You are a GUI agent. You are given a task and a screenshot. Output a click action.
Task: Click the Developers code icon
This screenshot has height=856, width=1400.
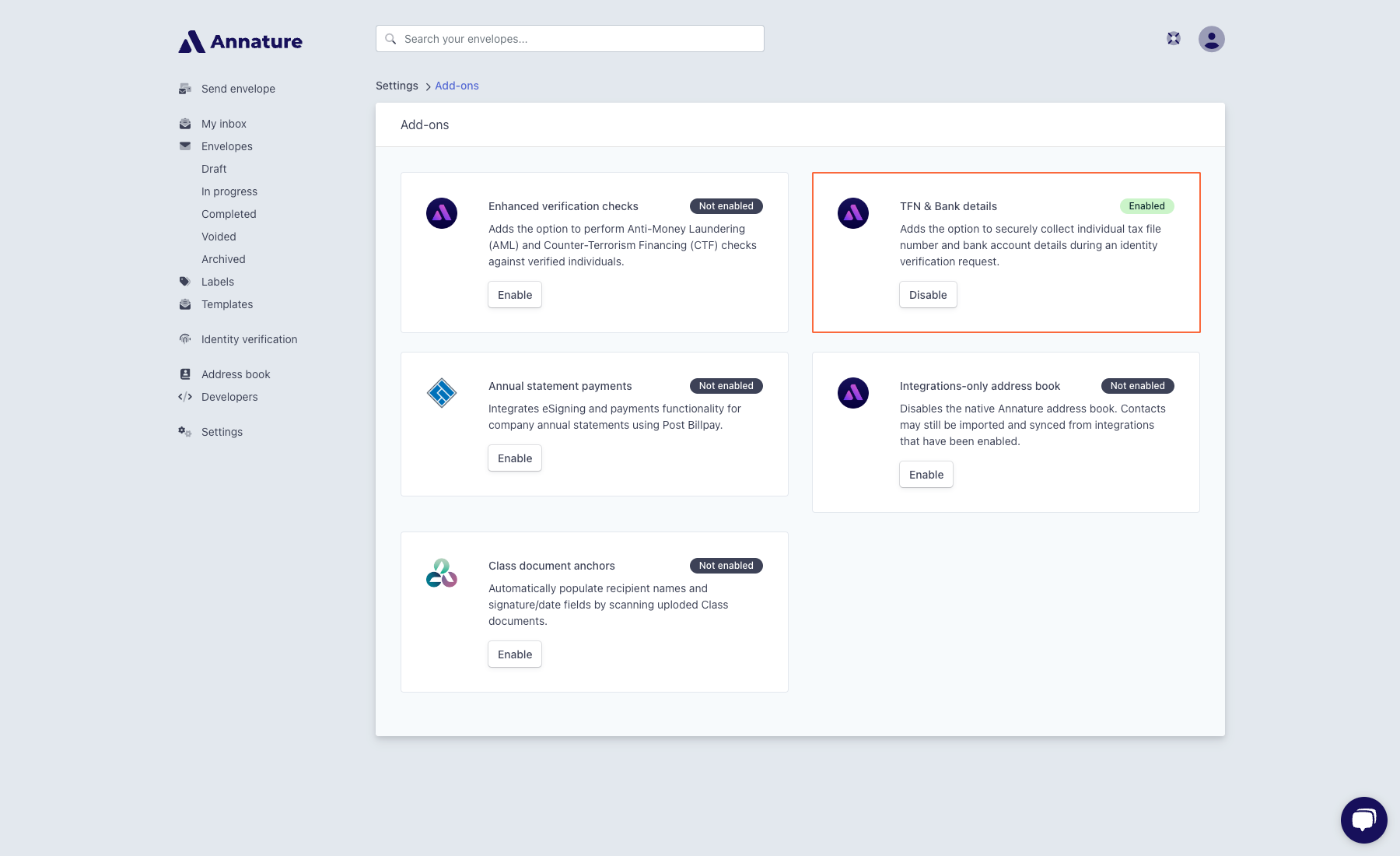pos(185,397)
